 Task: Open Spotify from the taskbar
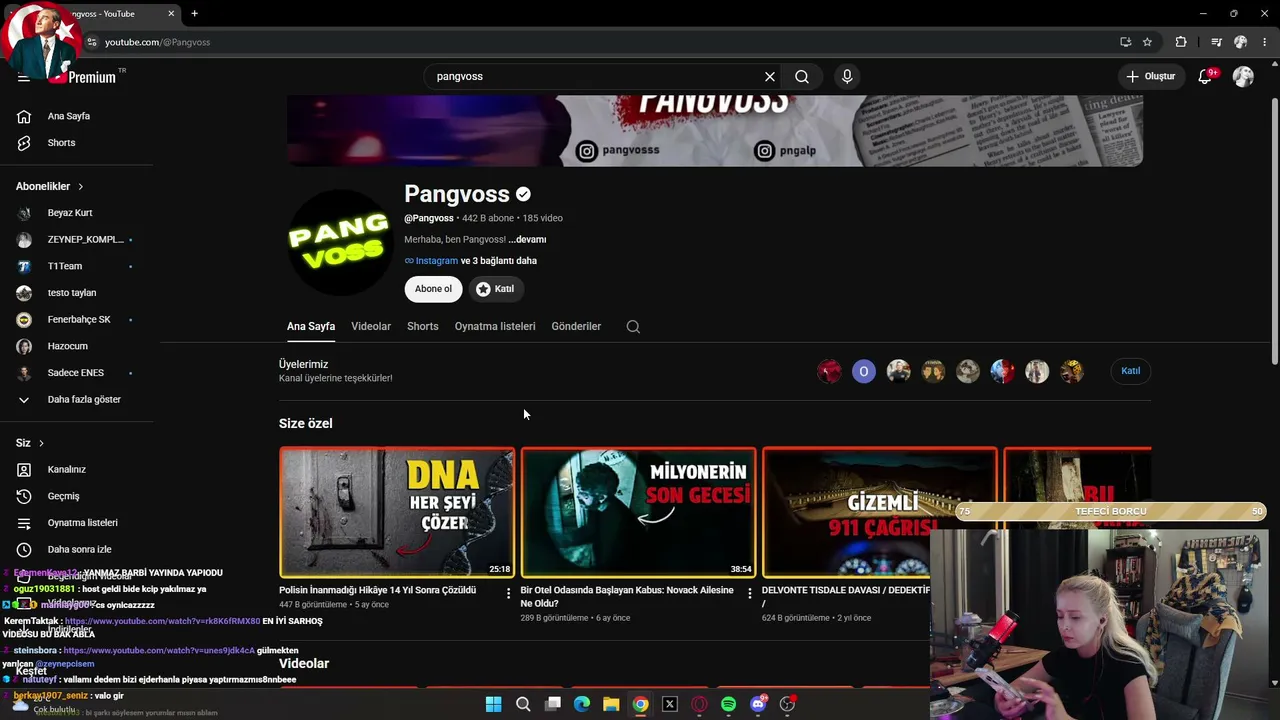coord(728,704)
